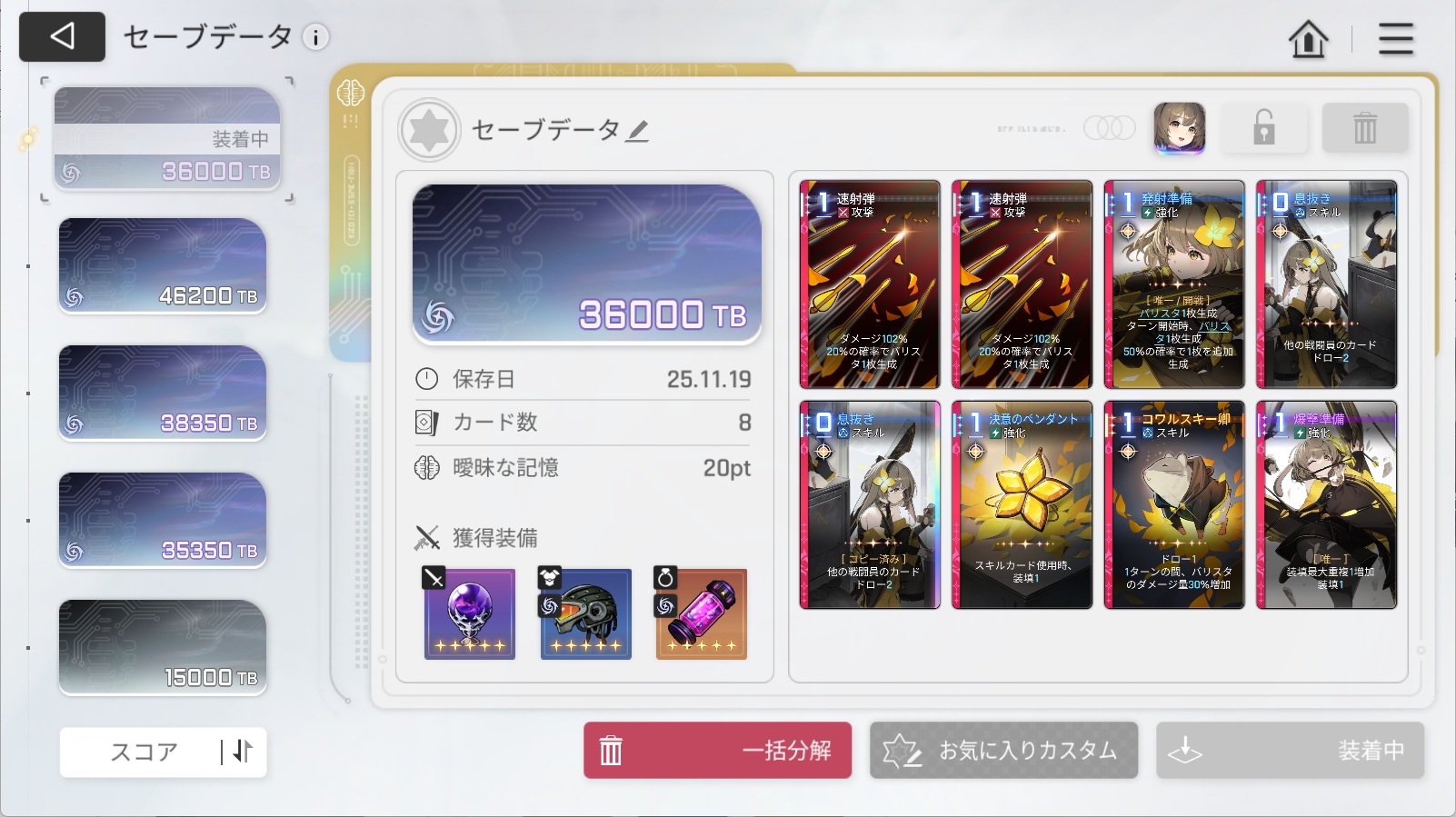Screen dimensions: 1456x817
Task: Tap the back arrow button
Action: (x=62, y=36)
